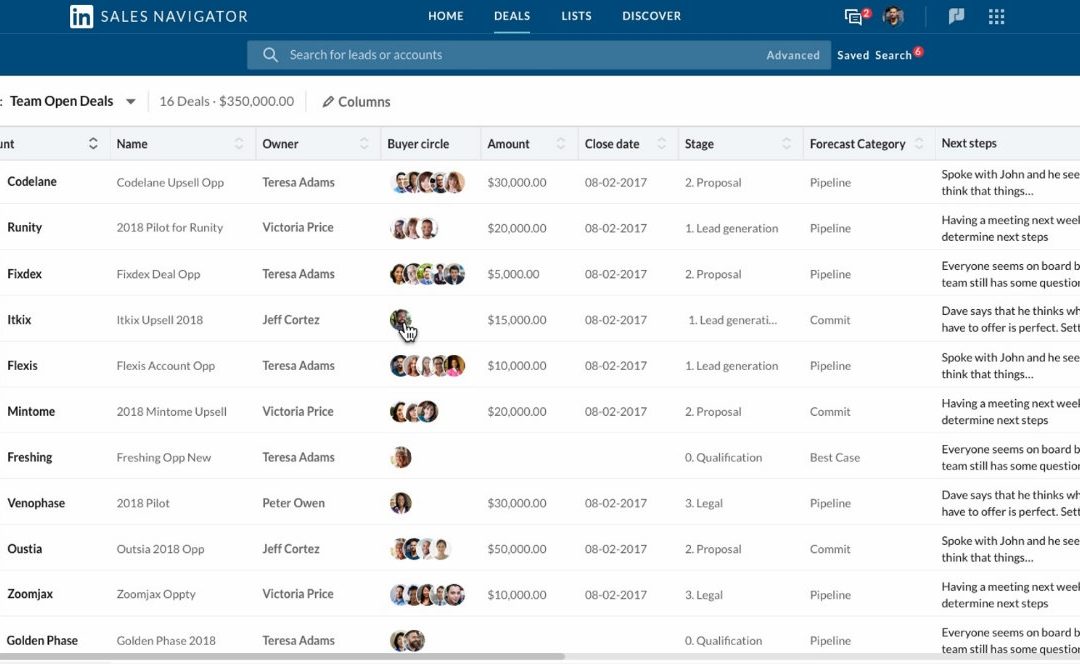Edit the $50,000.00 amount for Oustia
The height and width of the screenshot is (664, 1080).
[517, 549]
